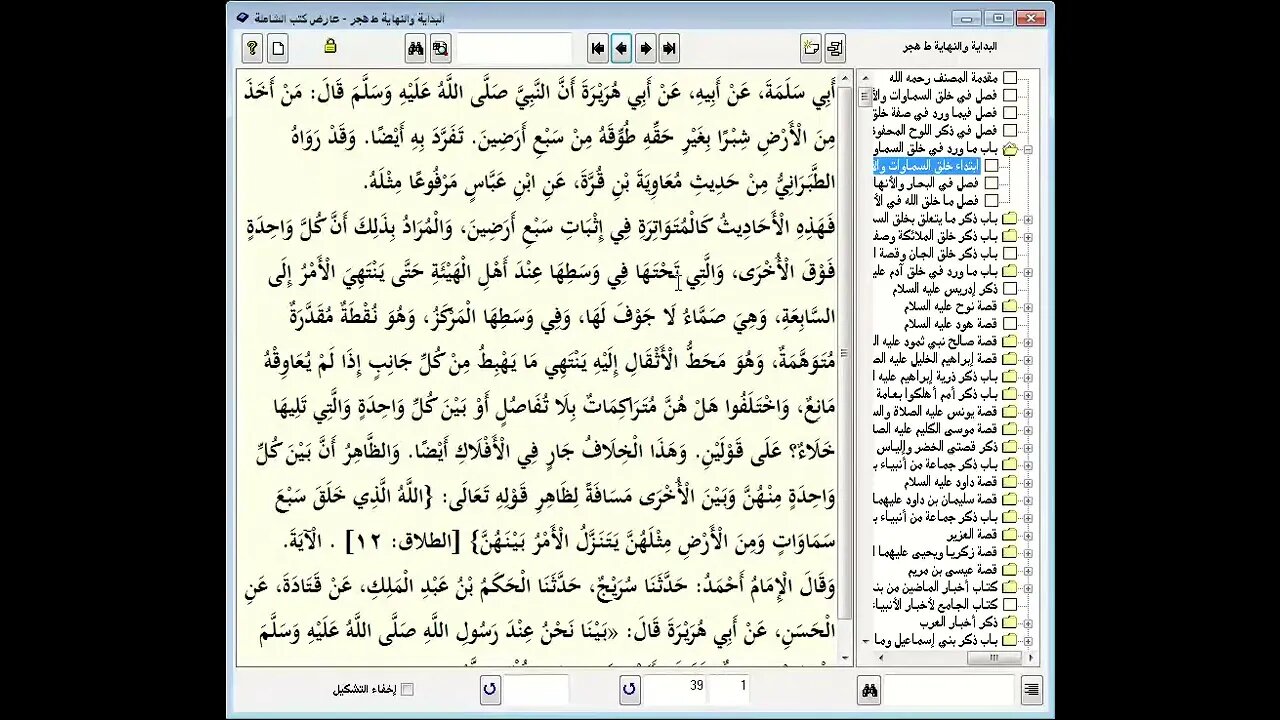Open tree item باب ذكر خلق الجان

tap(936, 254)
